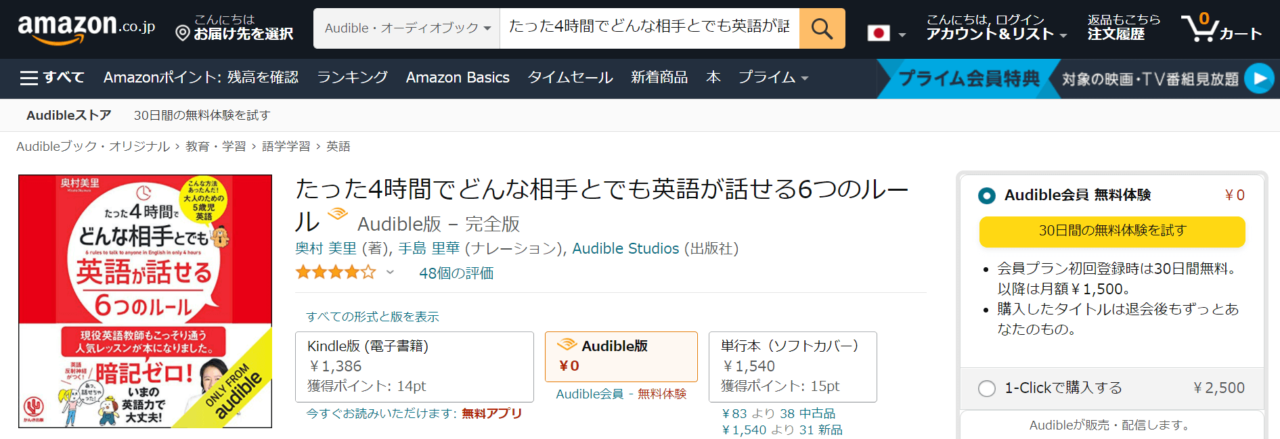The image size is (1280, 439).
Task: Click the star rating icons
Action: (x=335, y=272)
